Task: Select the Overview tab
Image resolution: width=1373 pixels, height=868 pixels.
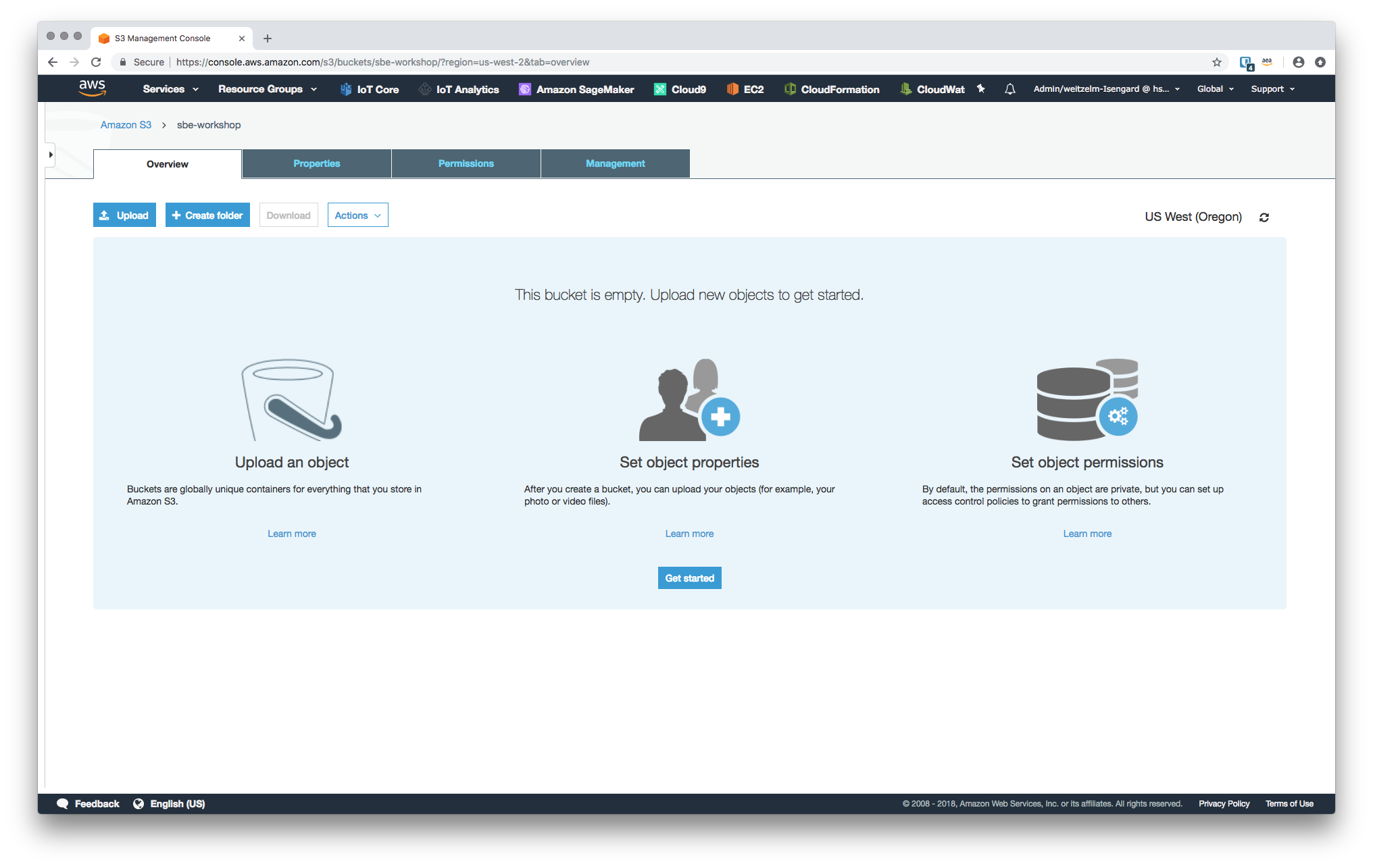Action: 168,164
